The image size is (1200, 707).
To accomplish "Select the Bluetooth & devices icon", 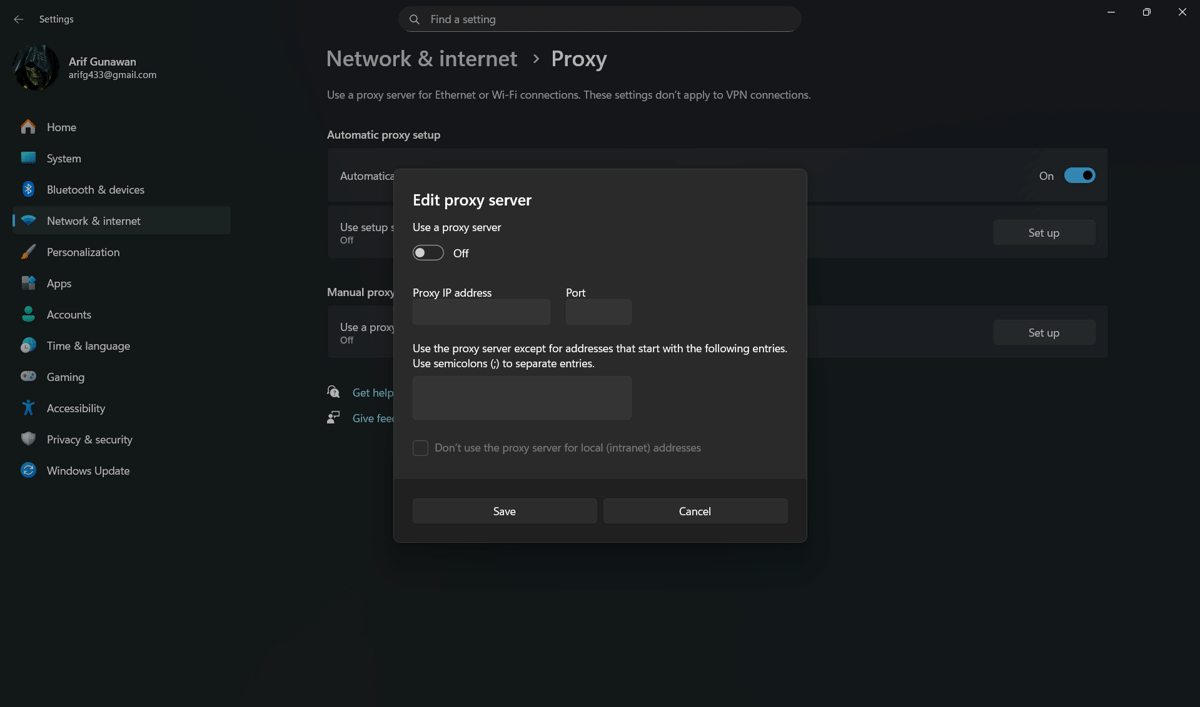I will pos(28,190).
